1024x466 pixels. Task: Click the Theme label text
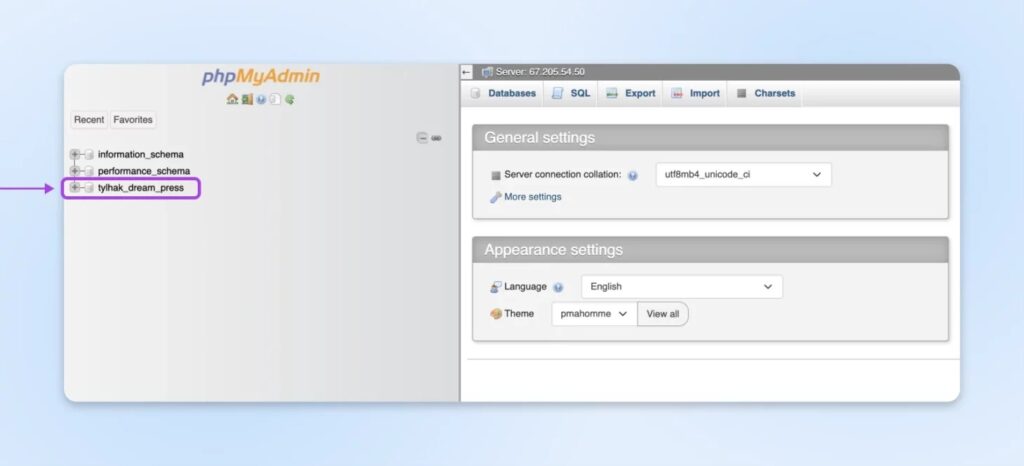(519, 313)
